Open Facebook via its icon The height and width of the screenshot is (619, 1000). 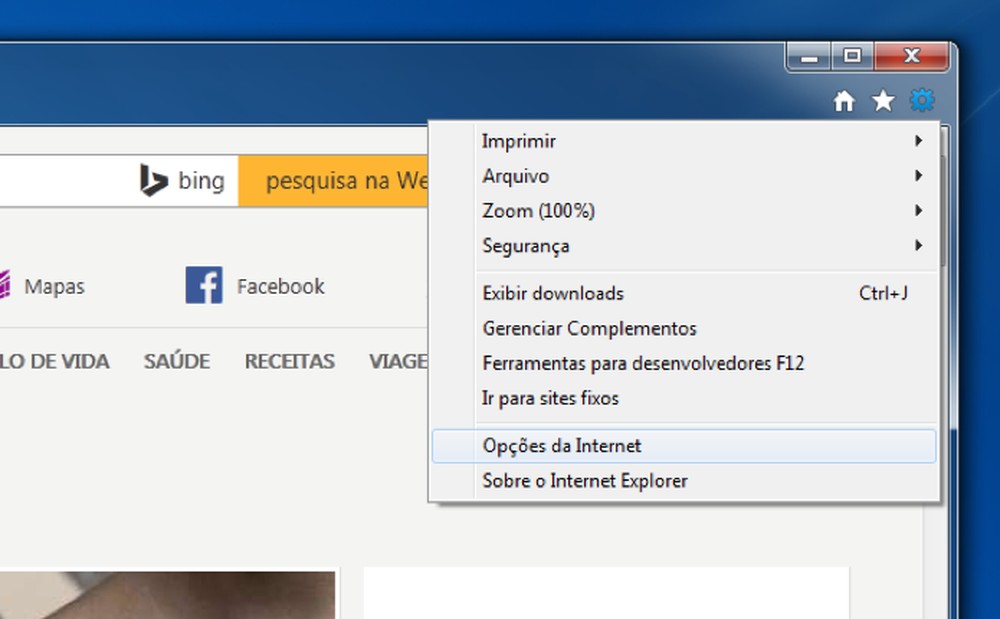coord(204,286)
